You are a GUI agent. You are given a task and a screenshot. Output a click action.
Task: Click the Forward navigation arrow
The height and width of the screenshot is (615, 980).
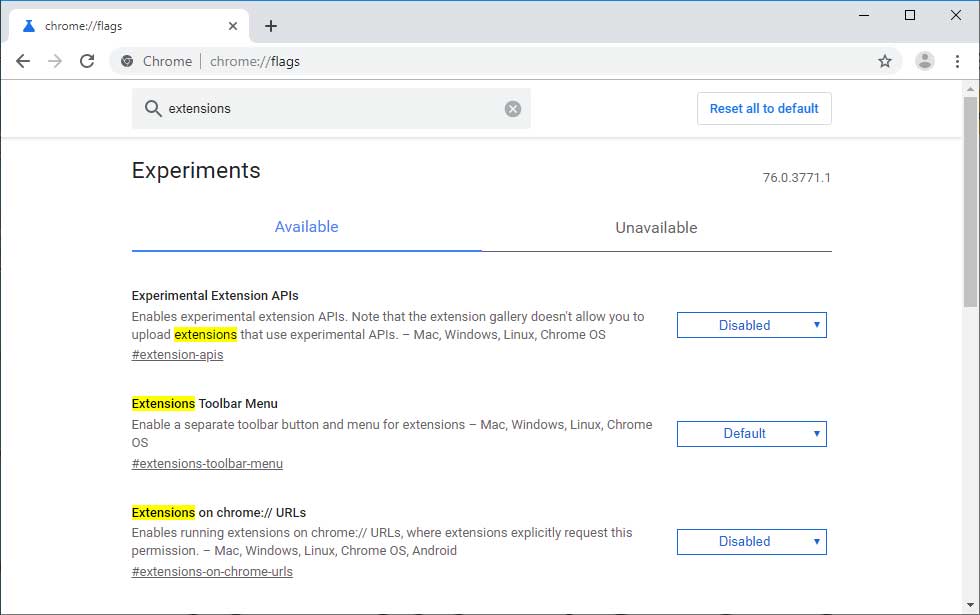click(x=55, y=61)
